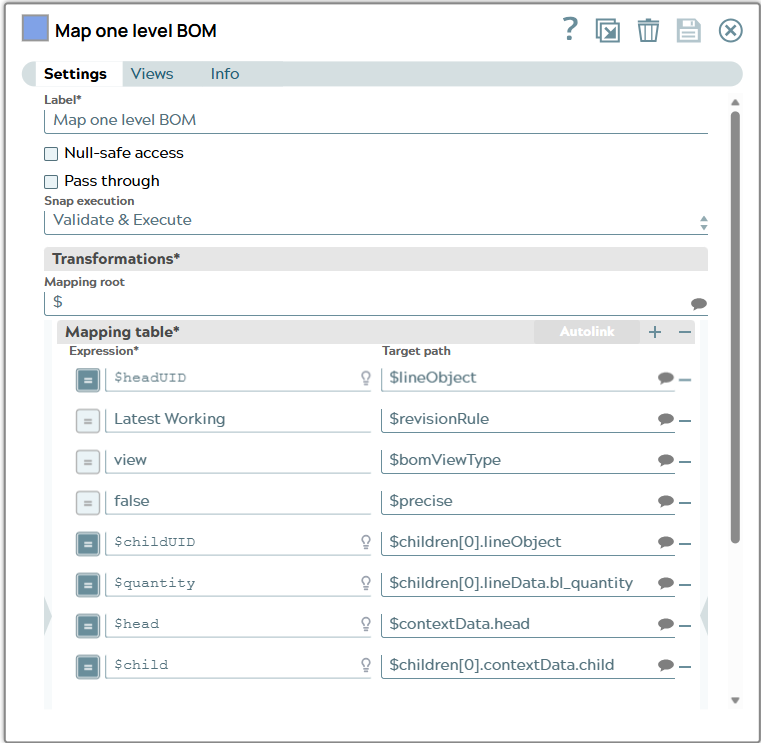Toggle expression mode for $head row
This screenshot has height=743, width=761.
88,626
